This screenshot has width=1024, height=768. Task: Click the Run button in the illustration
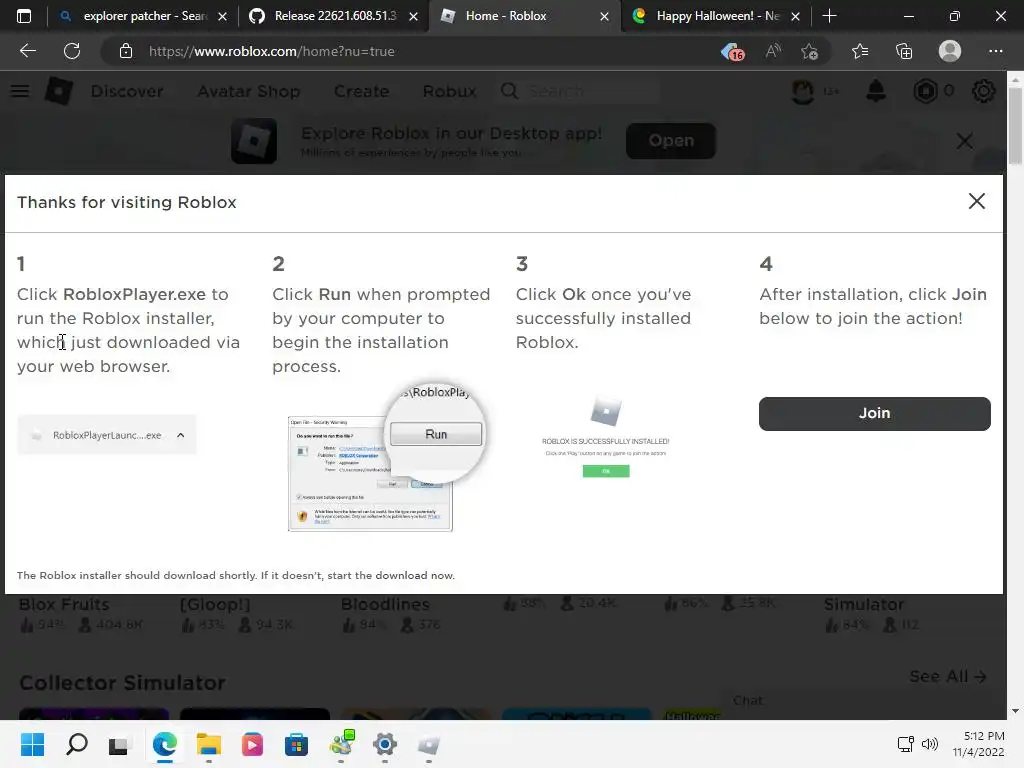[436, 434]
